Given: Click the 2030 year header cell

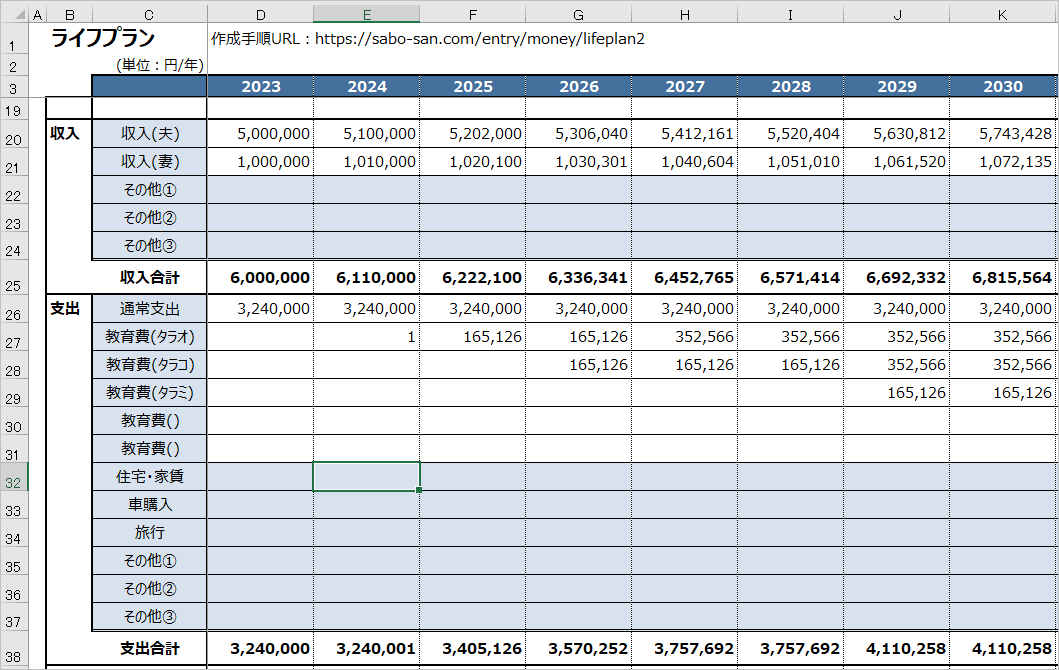Looking at the screenshot, I should (x=1003, y=86).
